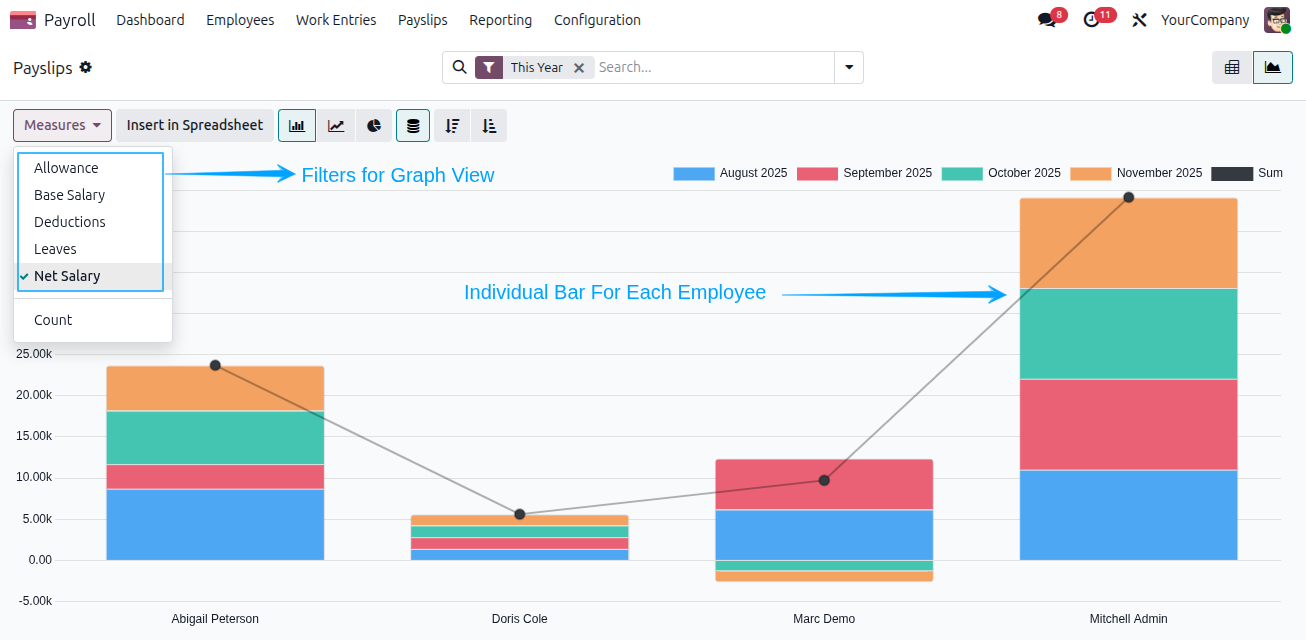Toggle the stacked chart icon
1306x640 pixels.
pos(413,126)
